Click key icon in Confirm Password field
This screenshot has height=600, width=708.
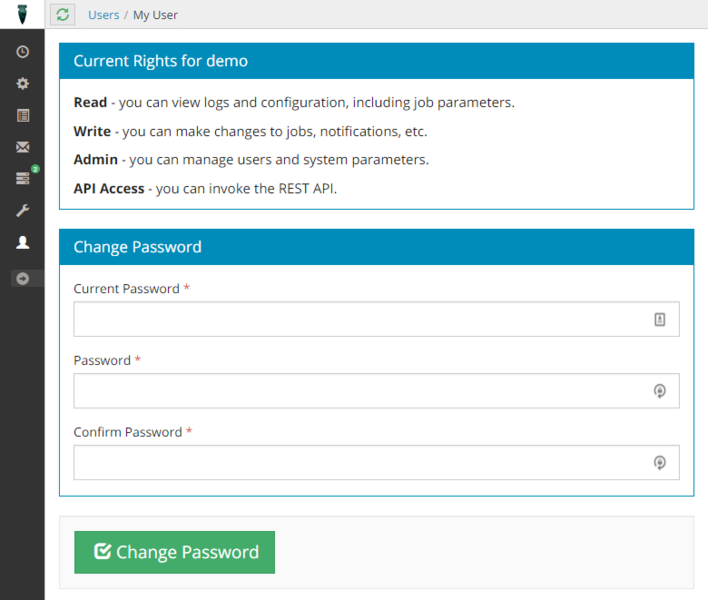point(660,463)
